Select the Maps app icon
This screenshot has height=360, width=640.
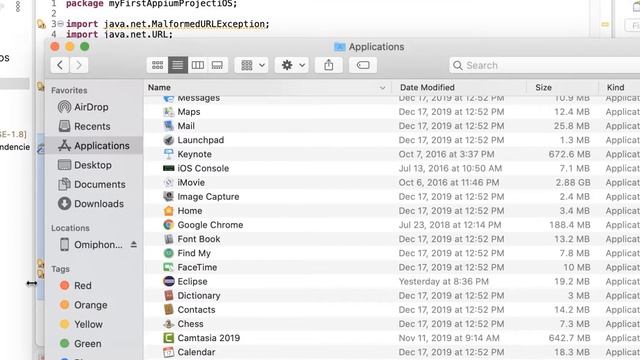(169, 112)
